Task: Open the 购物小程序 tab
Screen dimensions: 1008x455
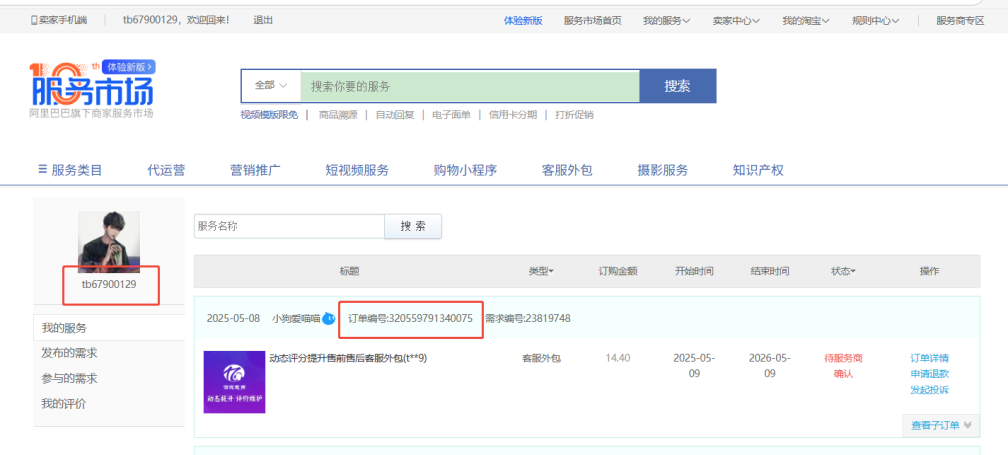Action: [x=465, y=170]
